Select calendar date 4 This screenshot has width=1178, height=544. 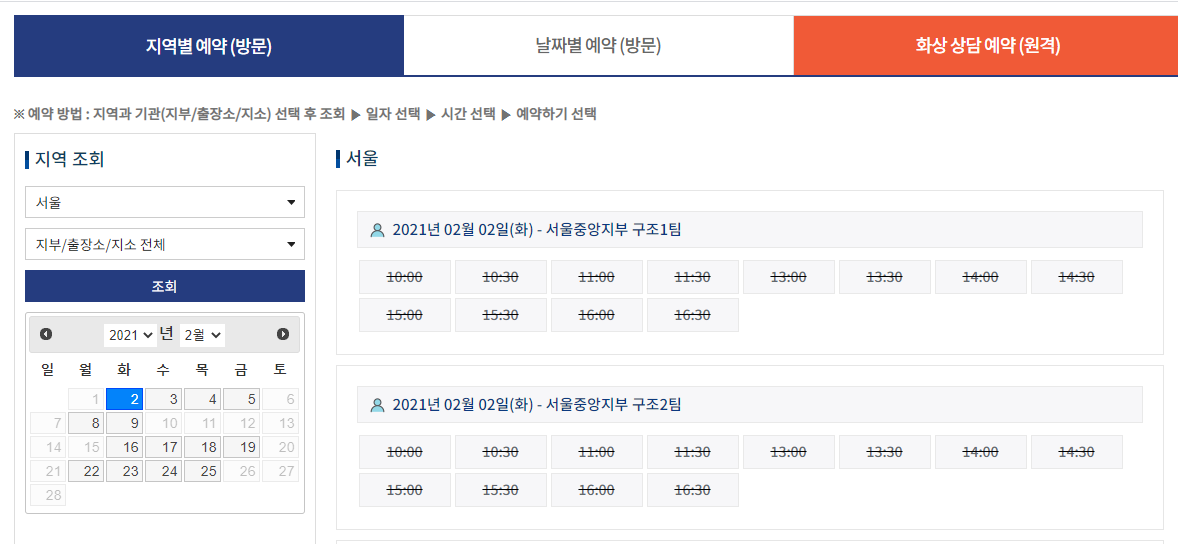click(x=203, y=399)
